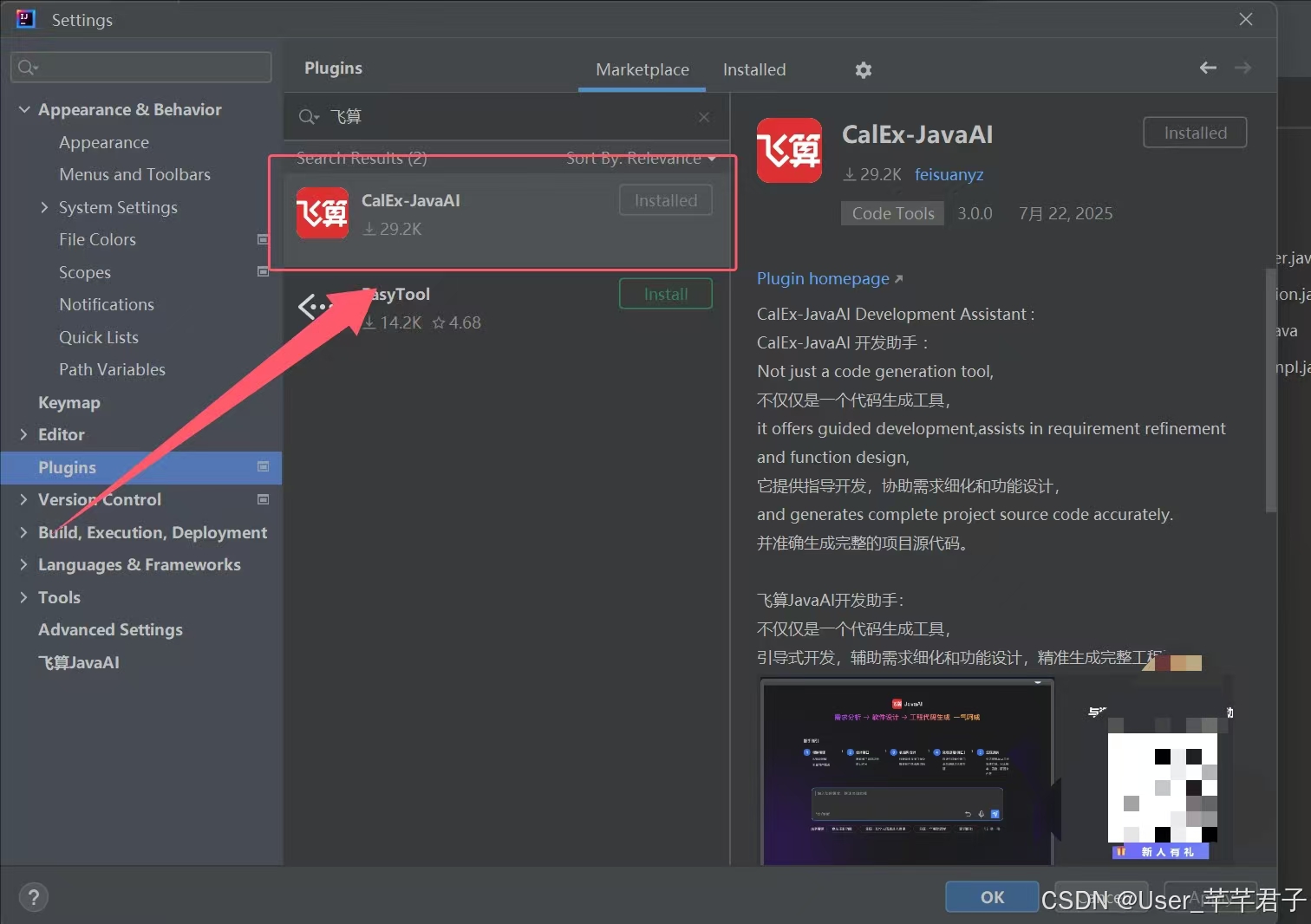This screenshot has width=1311, height=924.
Task: Expand the System Settings node
Action: 44,207
